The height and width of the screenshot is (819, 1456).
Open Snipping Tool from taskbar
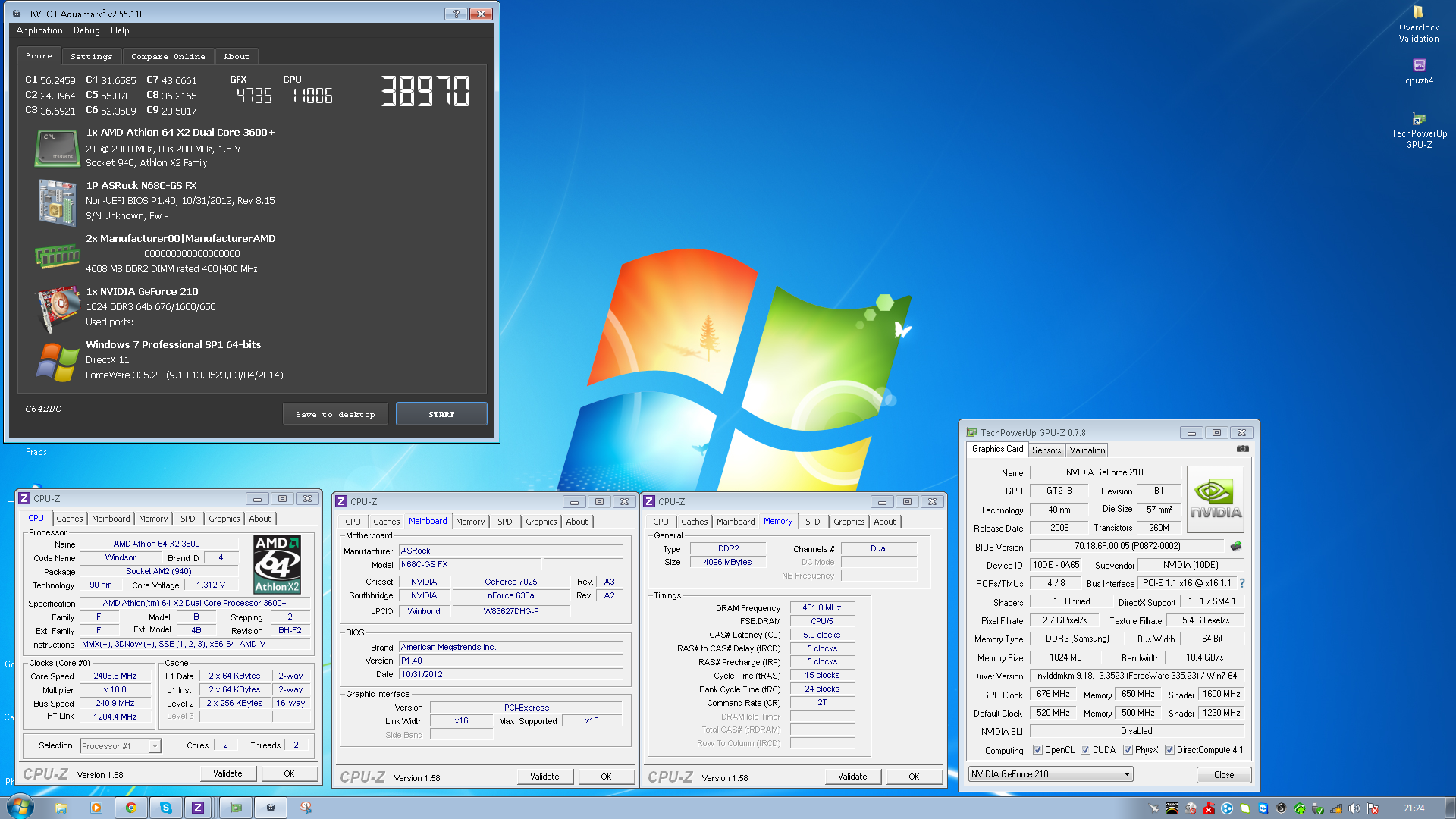click(306, 808)
